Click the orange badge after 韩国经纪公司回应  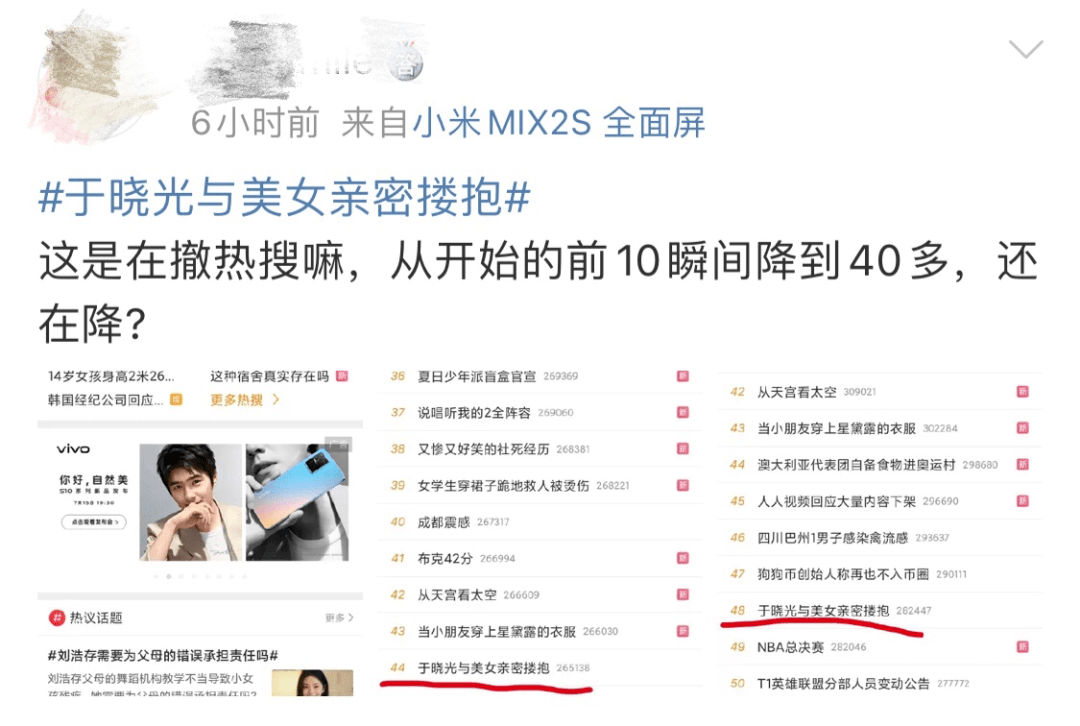pos(176,400)
